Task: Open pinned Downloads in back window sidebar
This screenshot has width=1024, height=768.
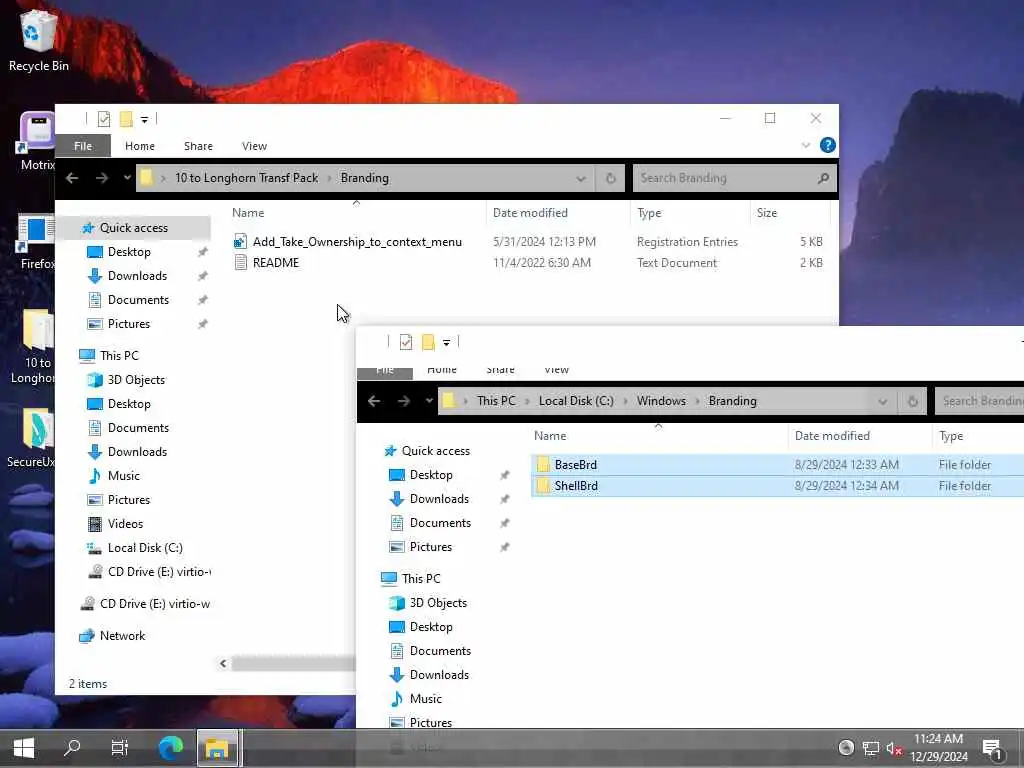Action: coord(137,276)
